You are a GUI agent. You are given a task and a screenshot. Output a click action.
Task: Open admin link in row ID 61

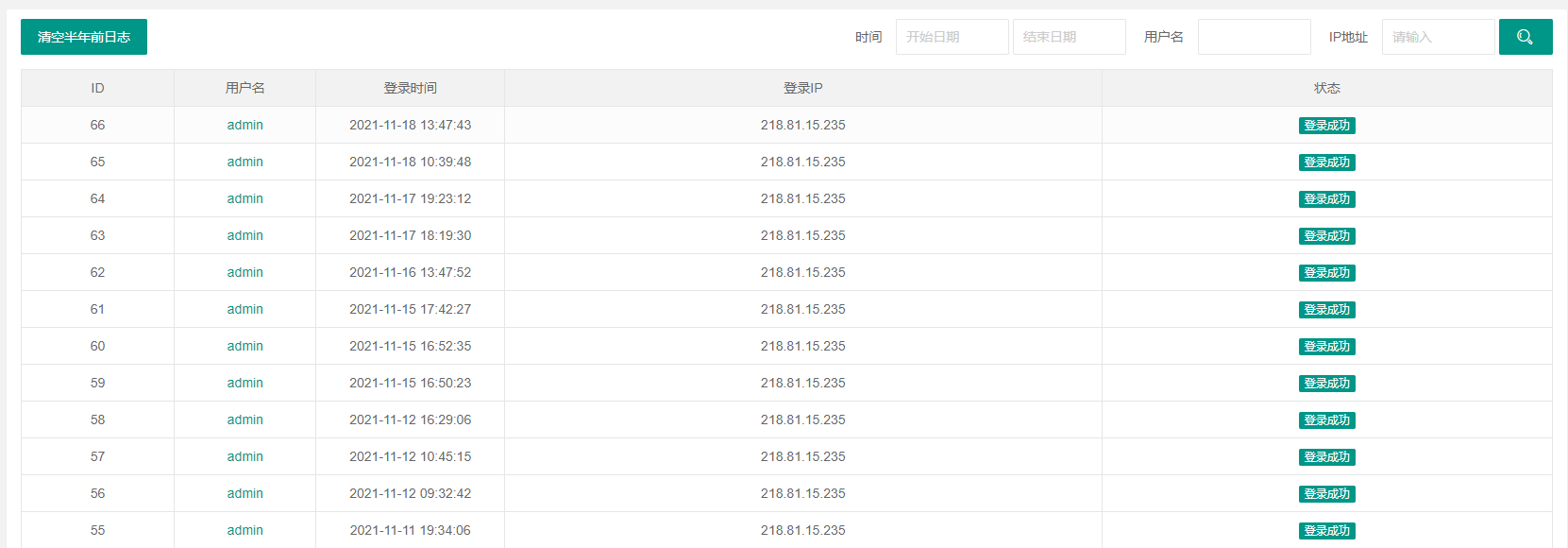pyautogui.click(x=245, y=309)
